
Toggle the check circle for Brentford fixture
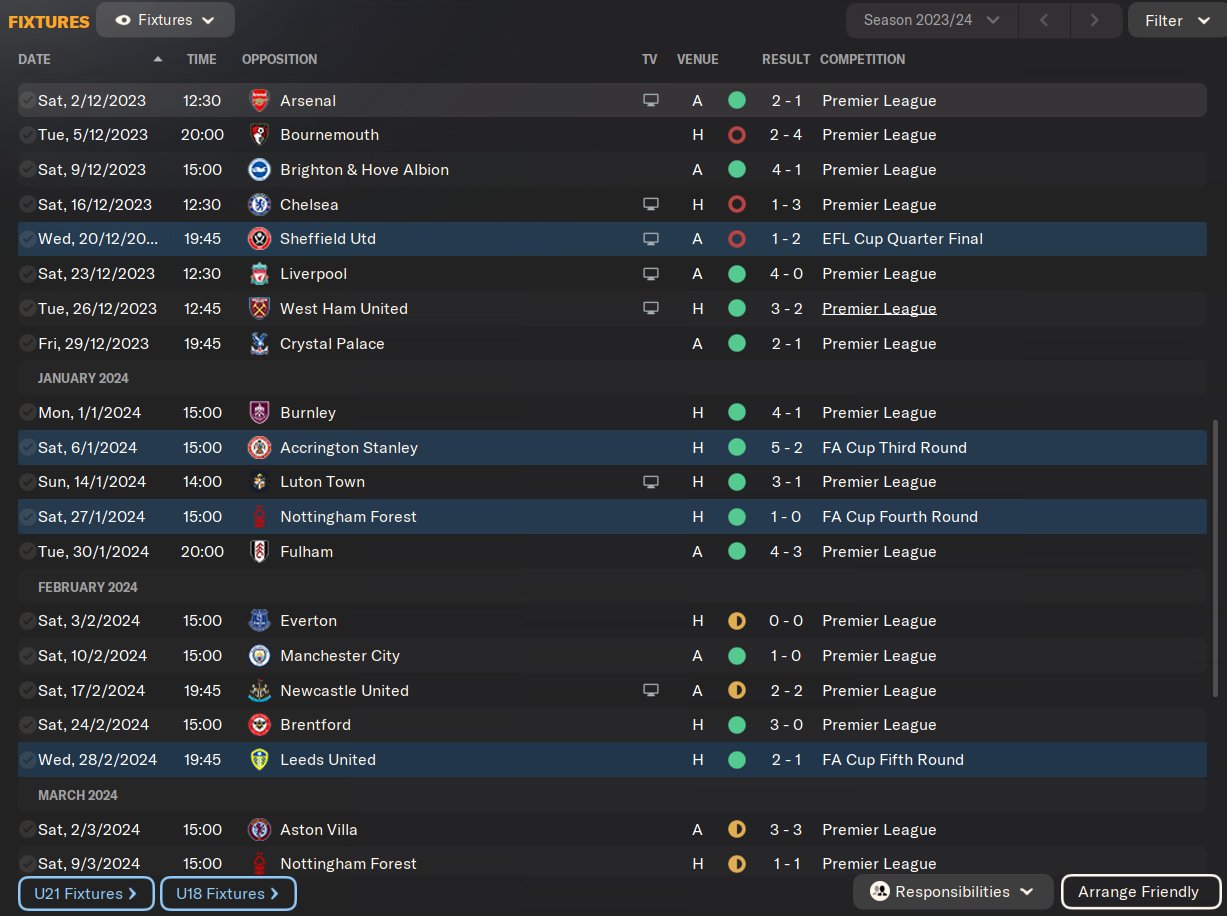point(27,725)
